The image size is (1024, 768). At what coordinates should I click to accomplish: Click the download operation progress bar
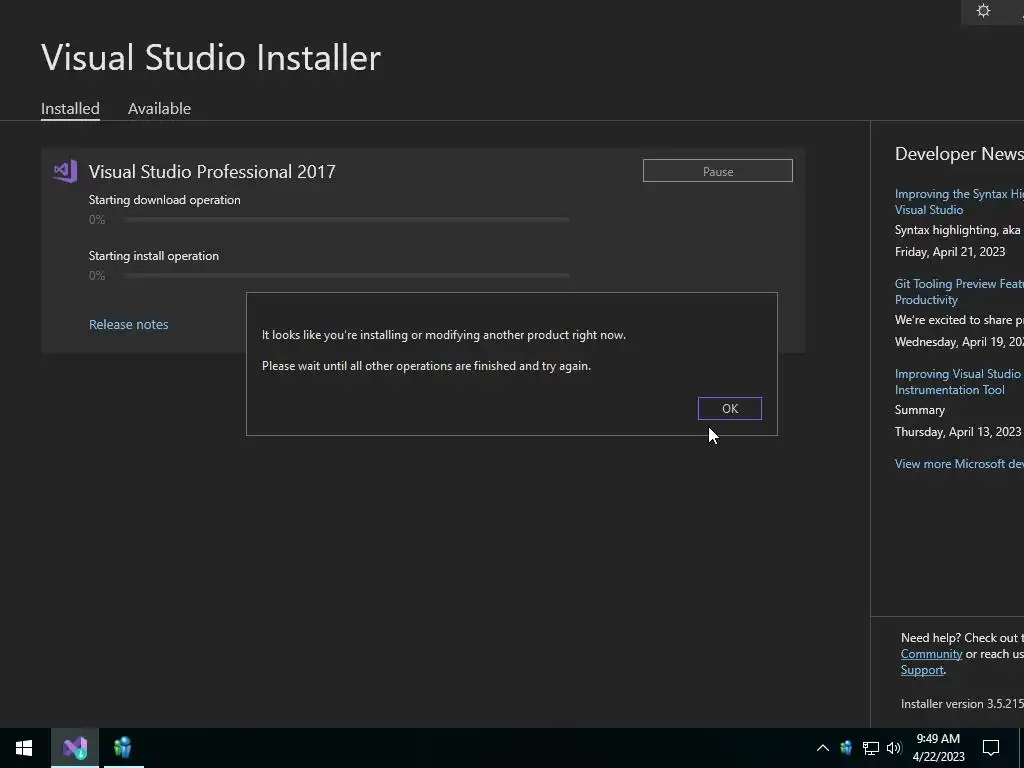tap(346, 220)
